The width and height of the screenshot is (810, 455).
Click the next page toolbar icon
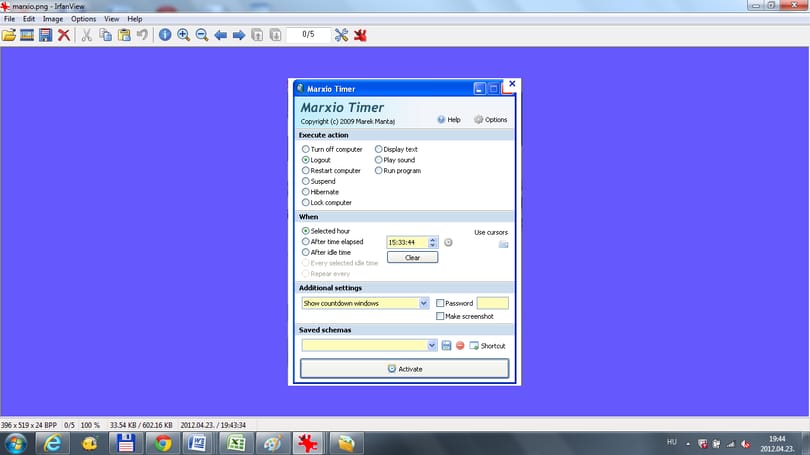tap(275, 35)
